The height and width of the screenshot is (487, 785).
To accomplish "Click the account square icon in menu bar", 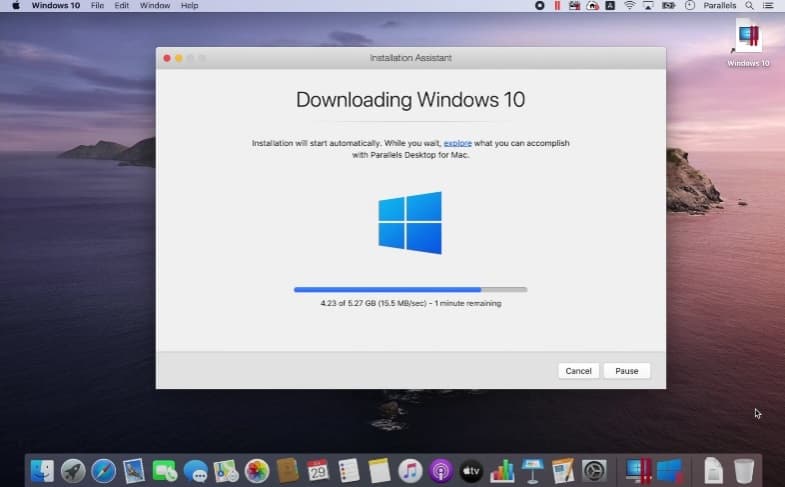I will point(610,6).
